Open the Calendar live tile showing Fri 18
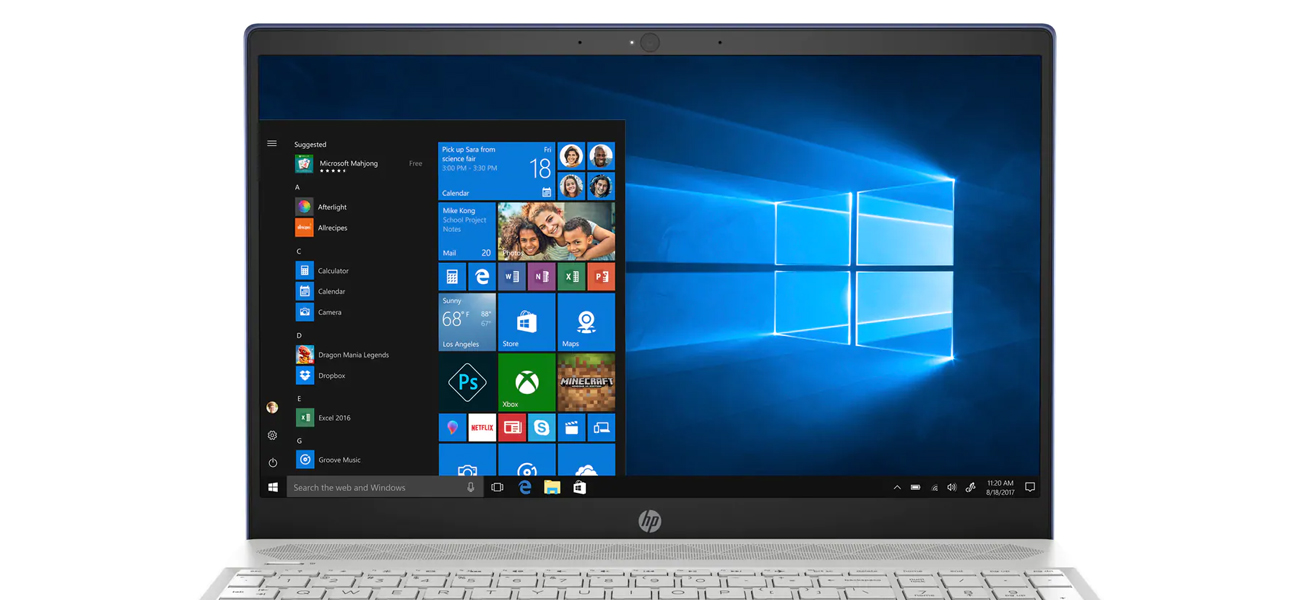Screen dimensions: 1300x600 pos(497,170)
